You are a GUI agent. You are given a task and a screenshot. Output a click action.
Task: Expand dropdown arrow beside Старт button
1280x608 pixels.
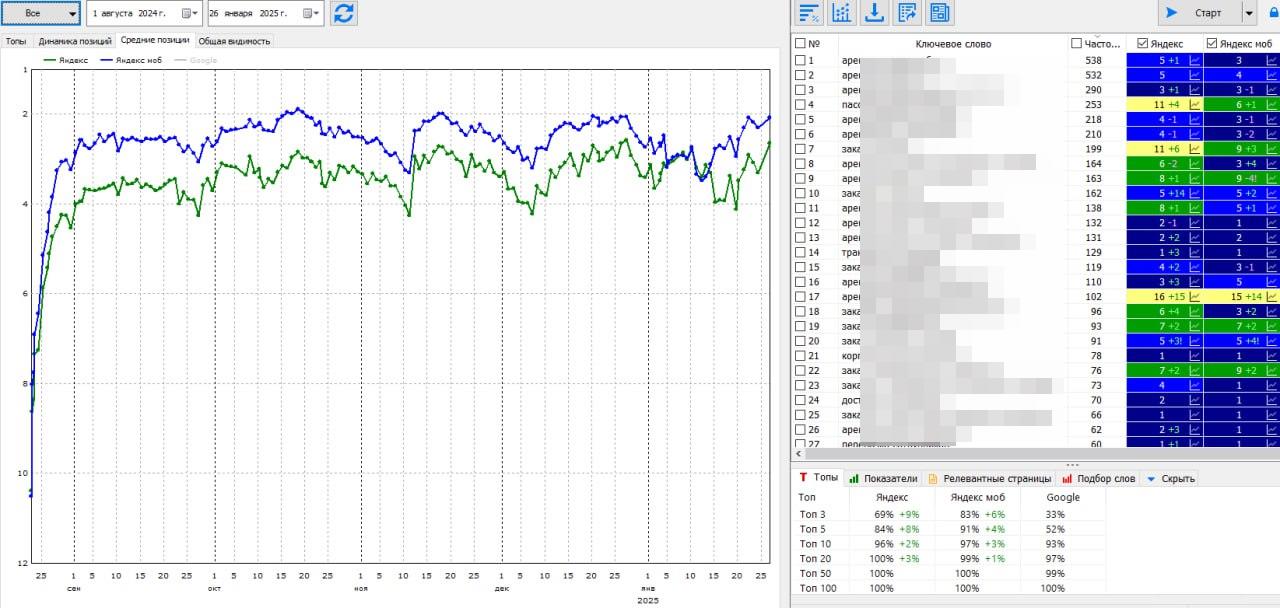(1249, 13)
